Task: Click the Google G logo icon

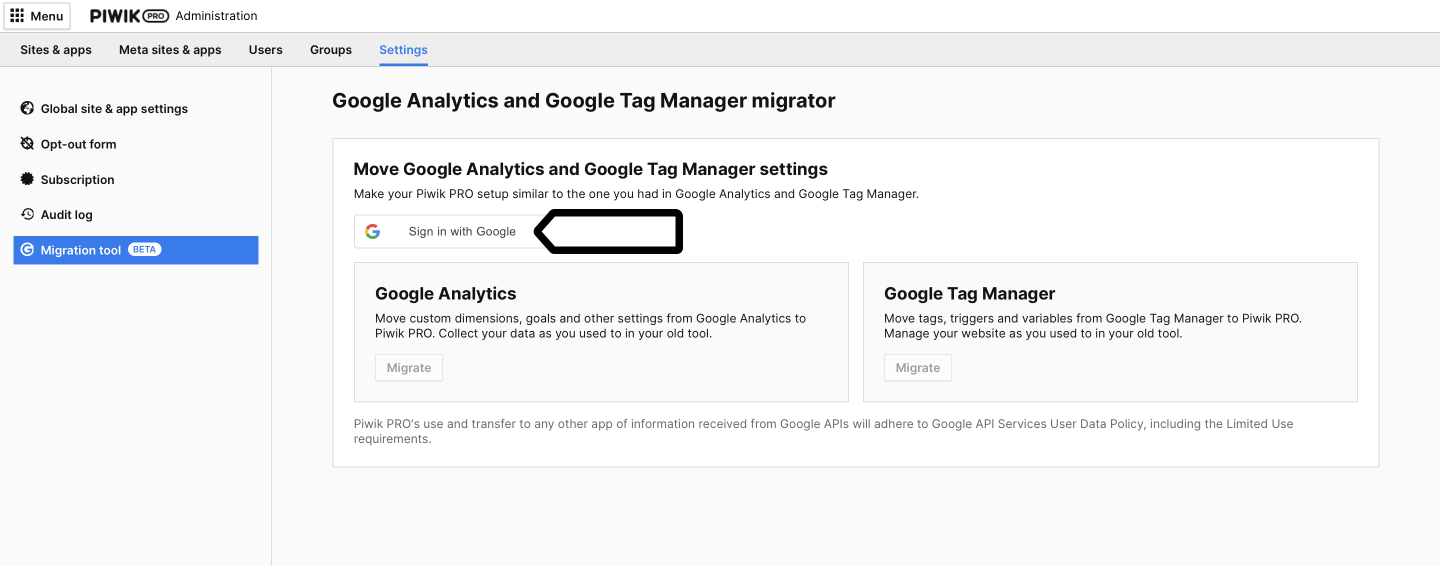Action: pos(373,231)
